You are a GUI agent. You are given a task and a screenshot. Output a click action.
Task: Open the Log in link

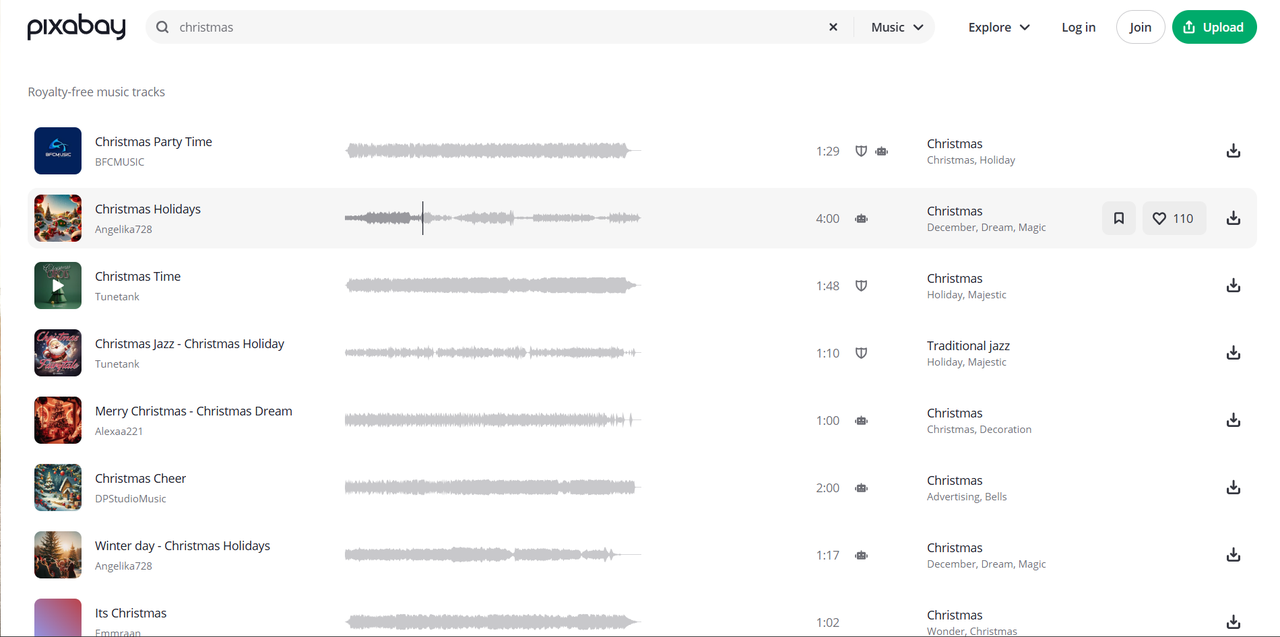1078,27
